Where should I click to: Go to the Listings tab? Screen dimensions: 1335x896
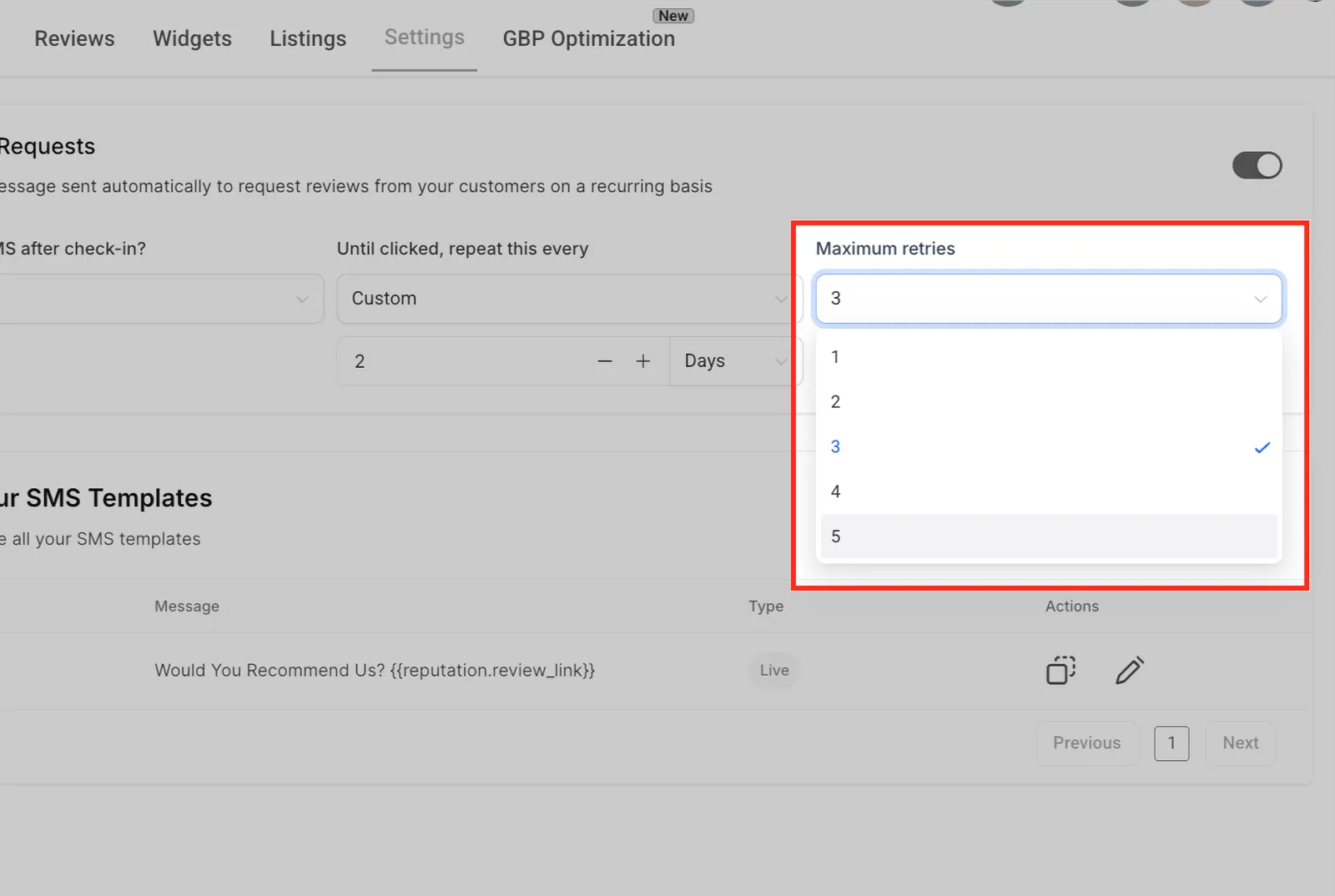click(308, 38)
